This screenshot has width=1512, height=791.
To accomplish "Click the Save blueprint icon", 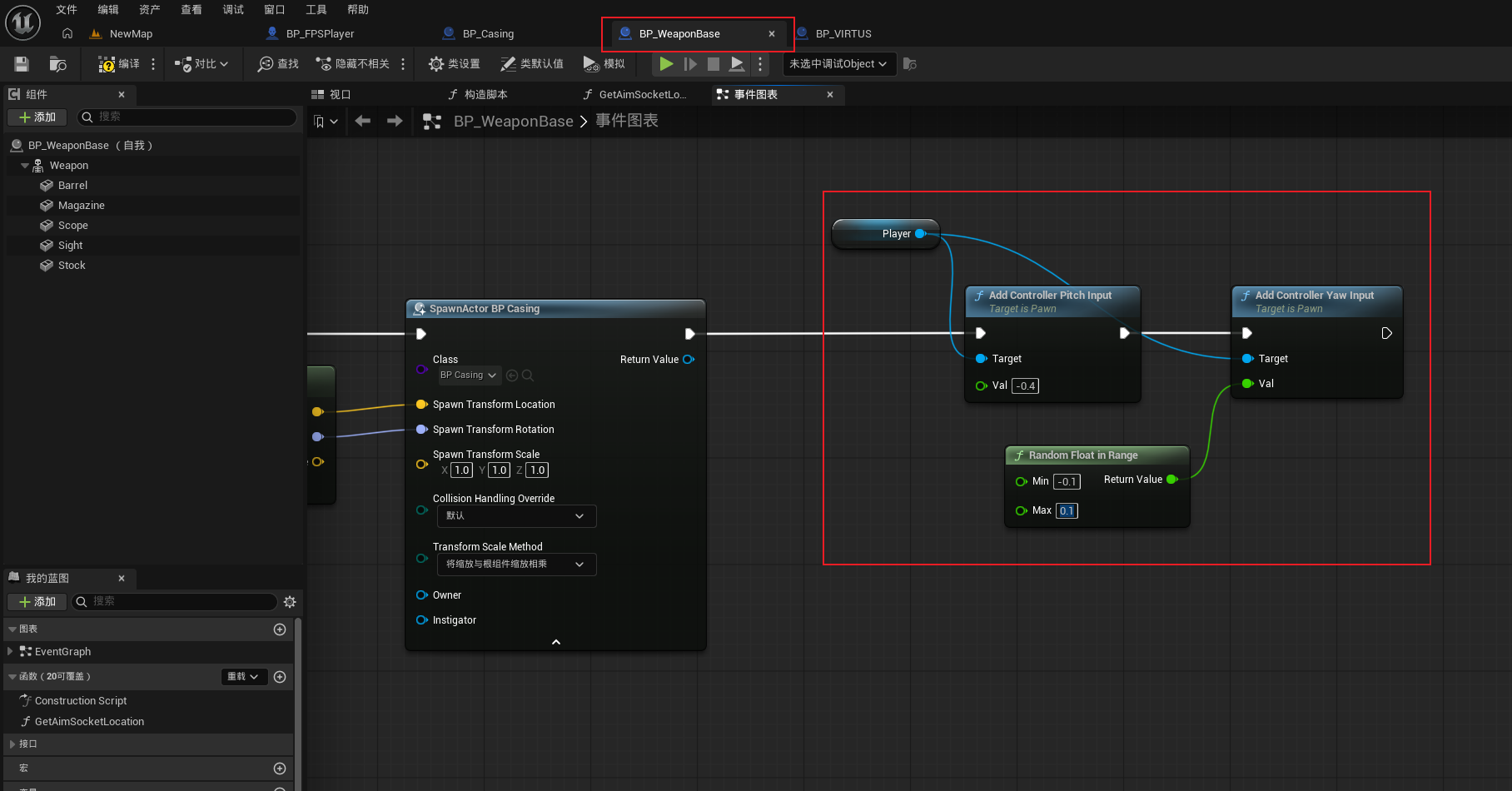I will (22, 64).
